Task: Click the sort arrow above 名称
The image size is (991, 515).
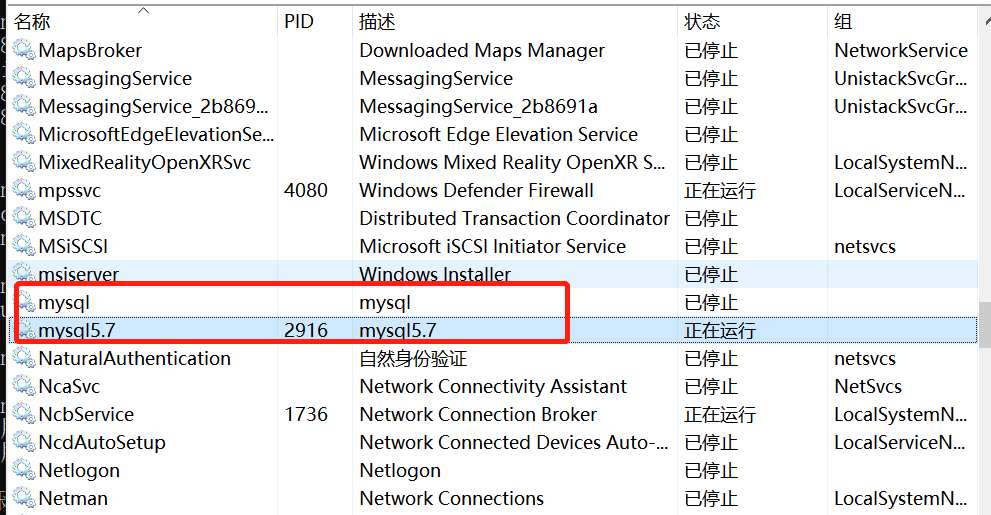Action: point(143,9)
